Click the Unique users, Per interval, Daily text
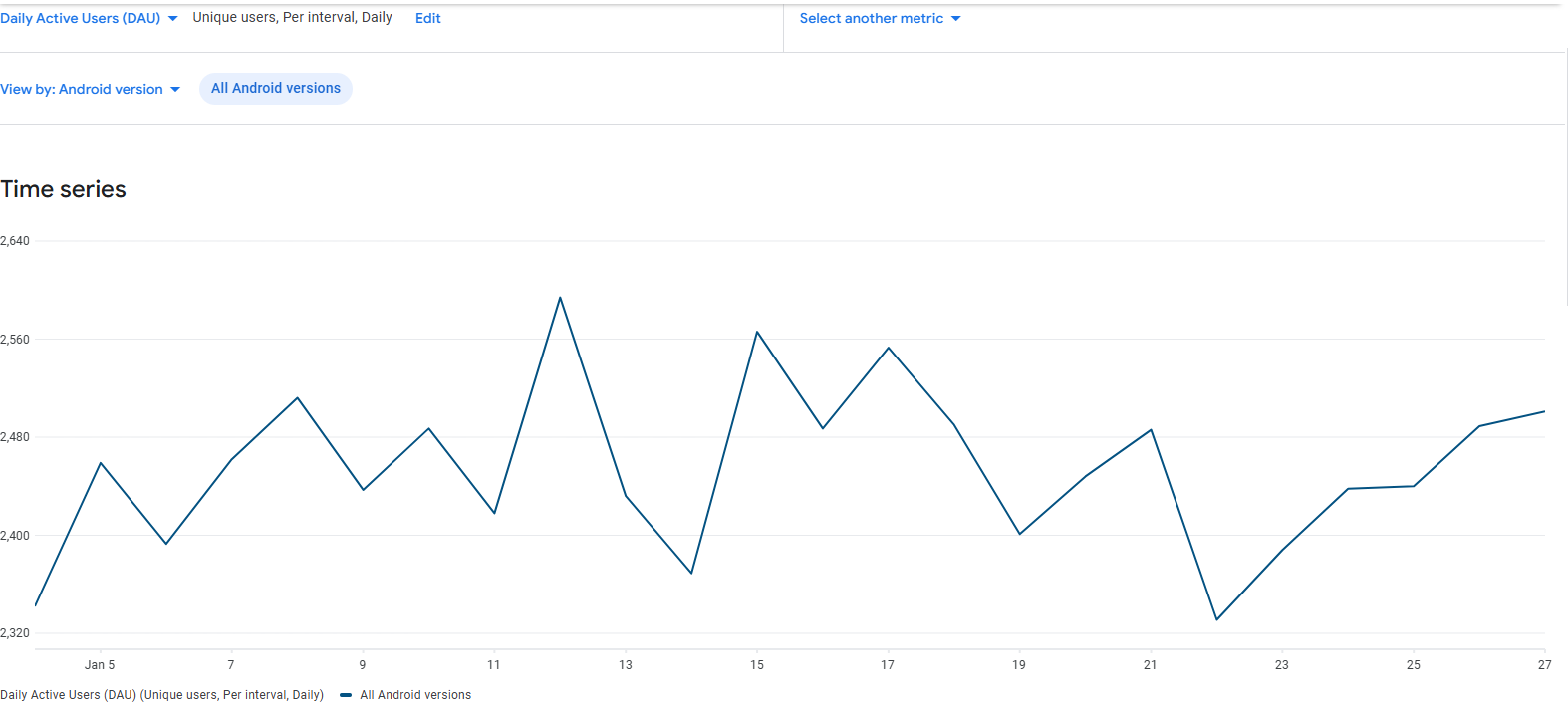Image resolution: width=1568 pixels, height=713 pixels. coord(293,18)
